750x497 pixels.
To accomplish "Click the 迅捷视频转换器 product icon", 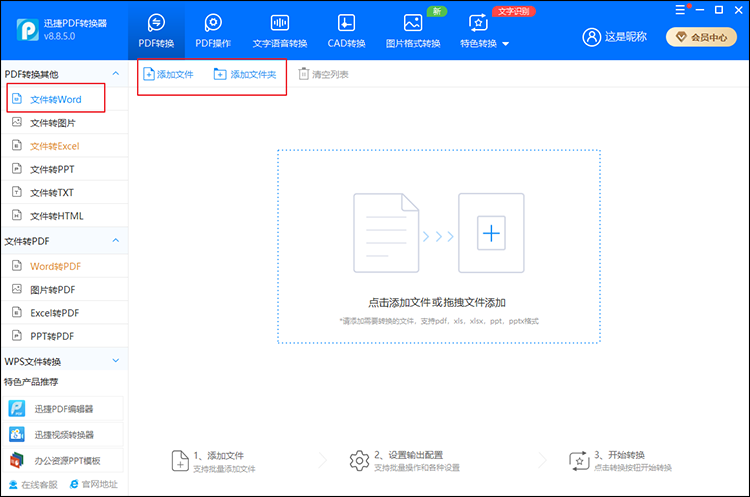I will click(x=17, y=434).
